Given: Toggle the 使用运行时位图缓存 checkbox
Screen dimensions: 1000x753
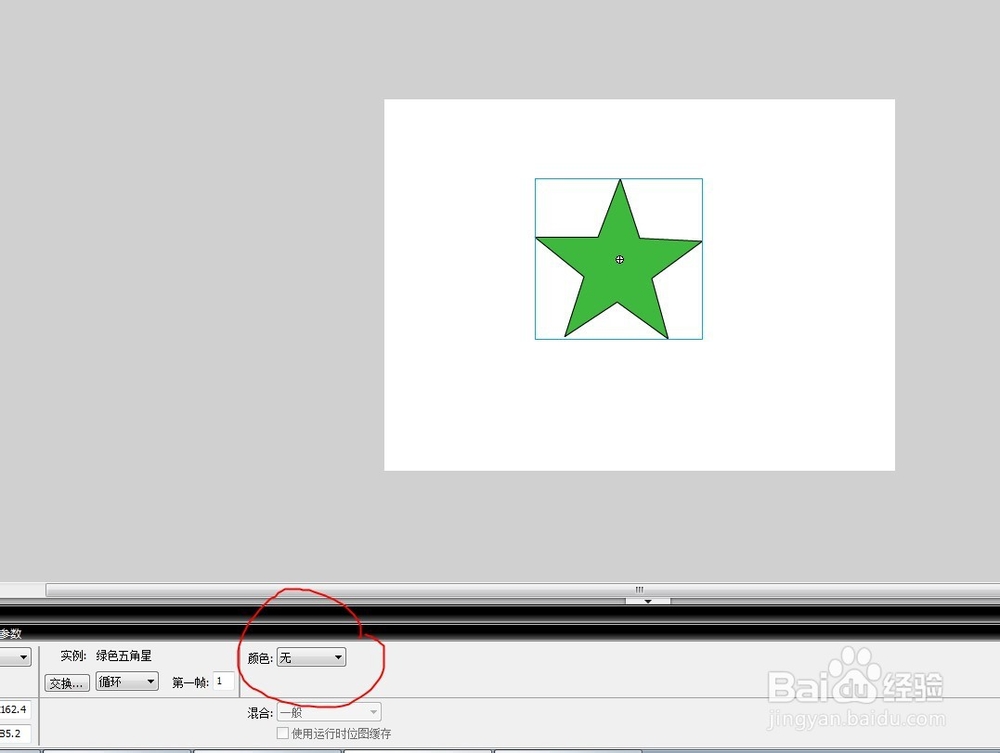Looking at the screenshot, I should pyautogui.click(x=283, y=733).
